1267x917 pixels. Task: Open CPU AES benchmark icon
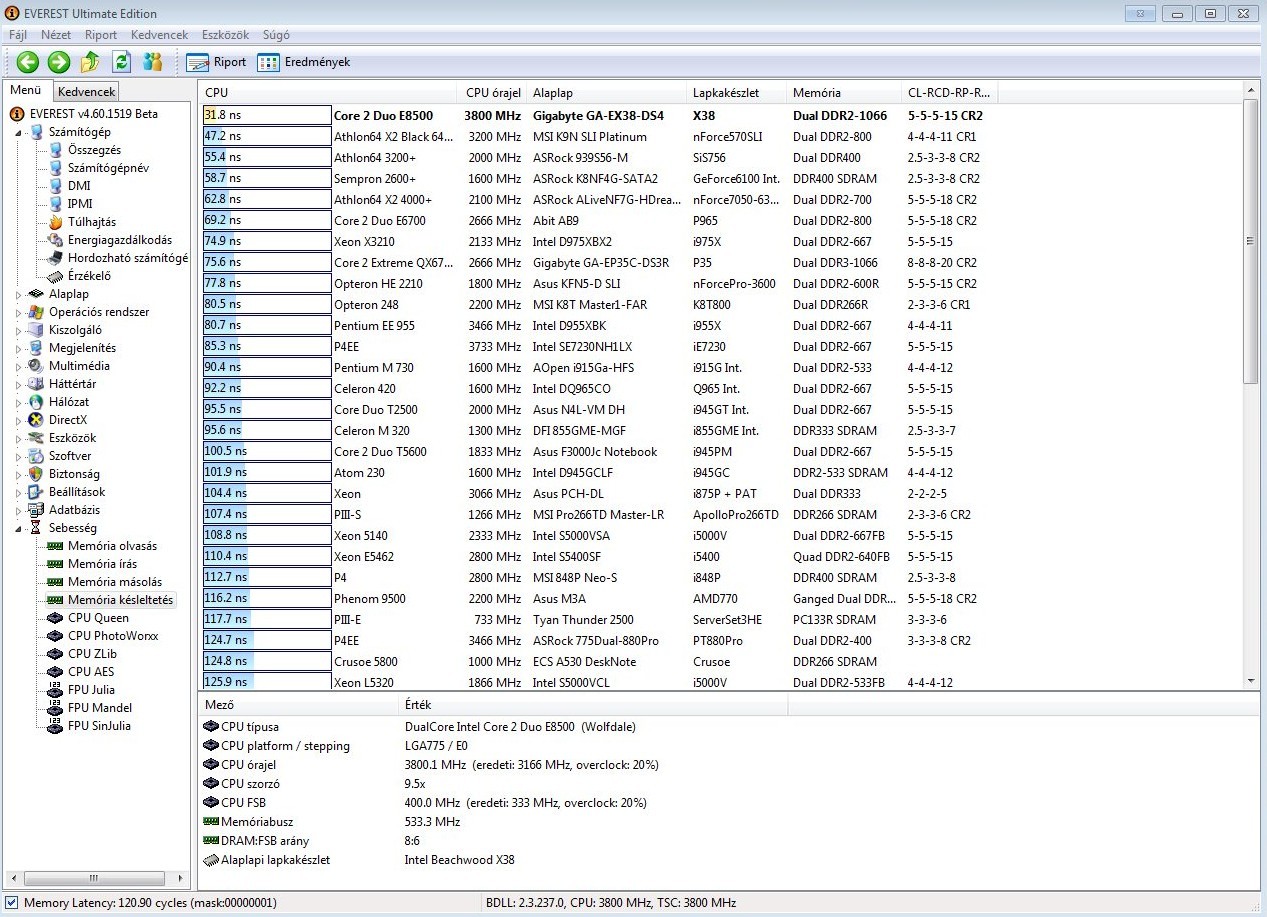click(x=56, y=672)
